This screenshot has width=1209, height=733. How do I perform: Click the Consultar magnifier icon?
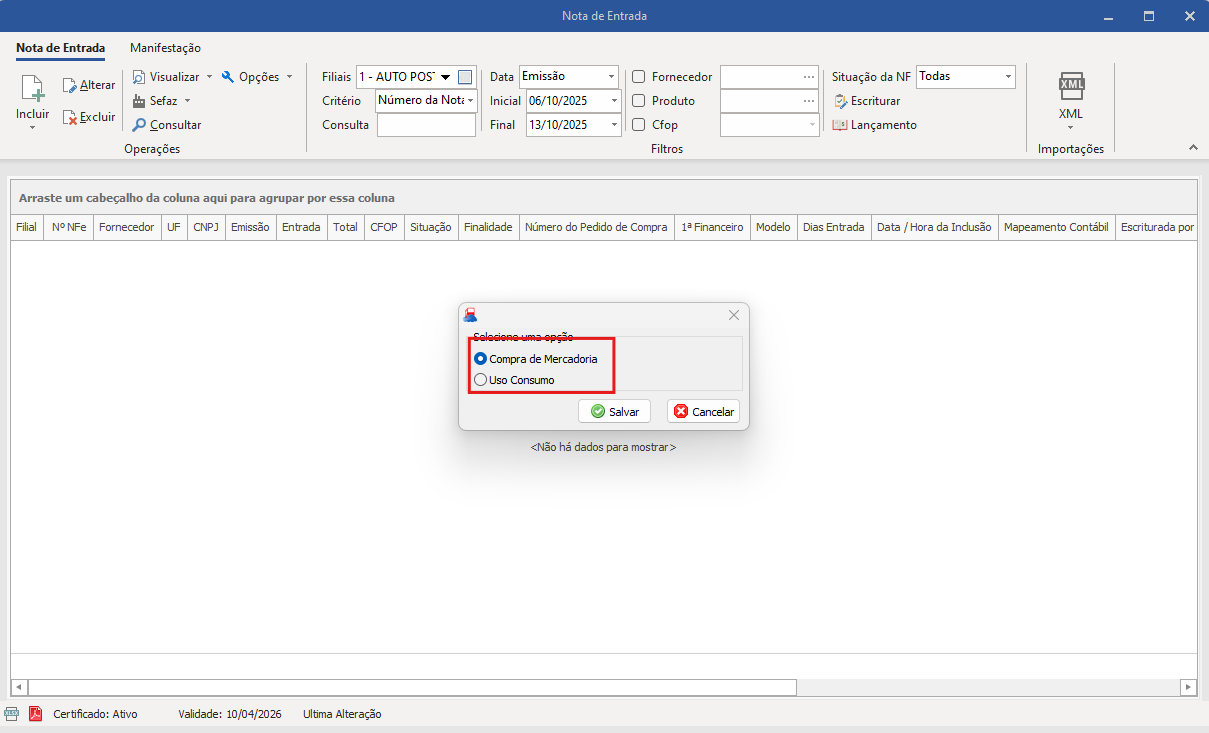pyautogui.click(x=140, y=125)
